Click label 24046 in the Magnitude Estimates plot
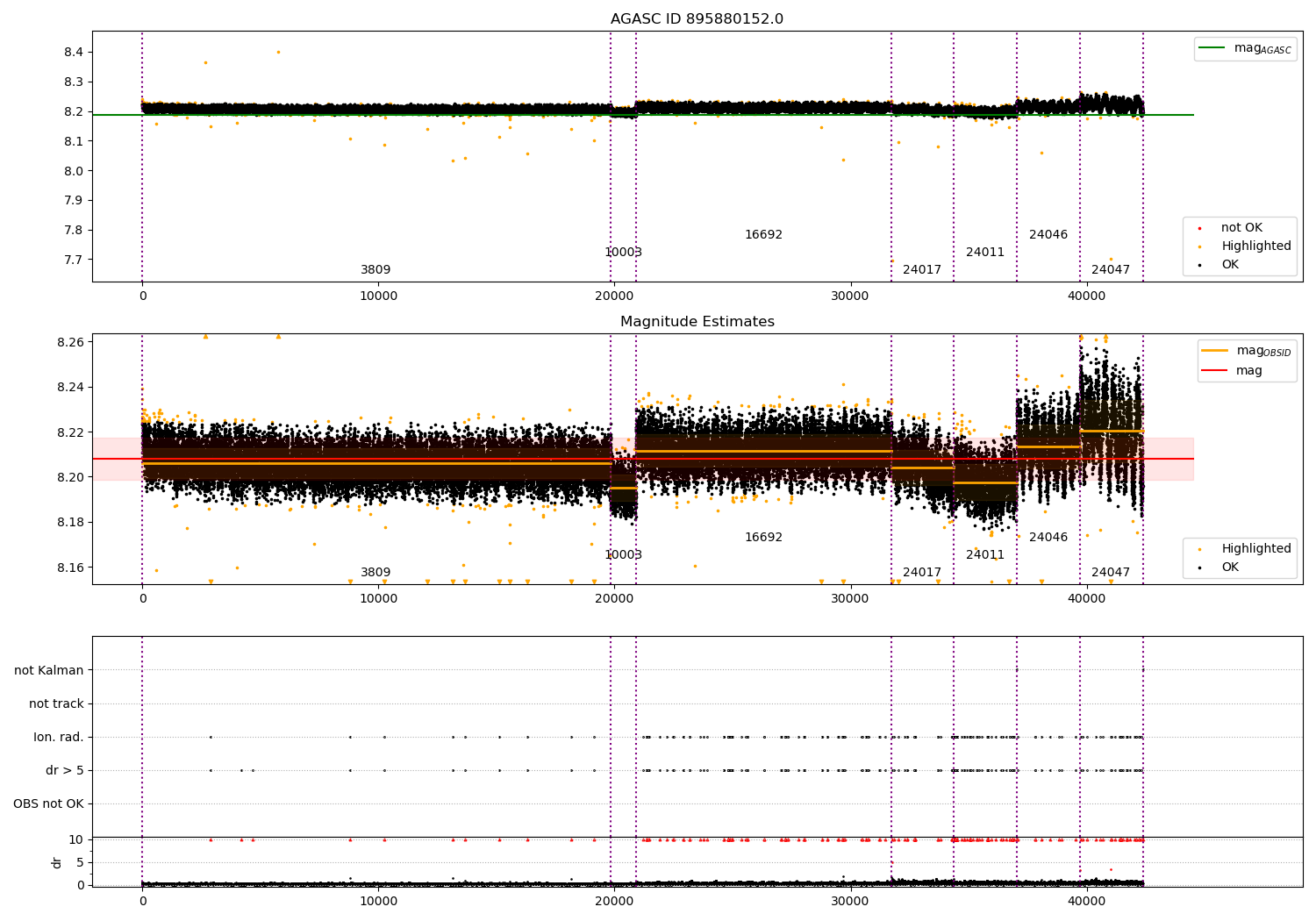1316x921 pixels. click(x=1048, y=538)
